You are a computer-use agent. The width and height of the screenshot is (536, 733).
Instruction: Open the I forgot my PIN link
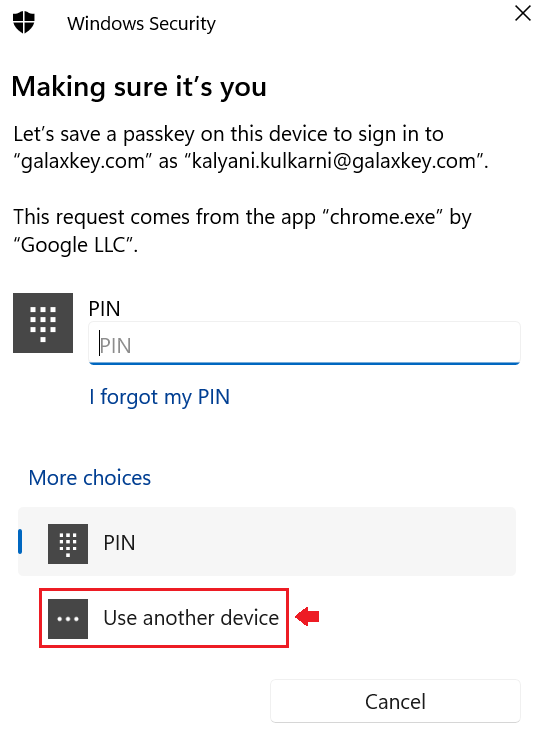coord(159,397)
